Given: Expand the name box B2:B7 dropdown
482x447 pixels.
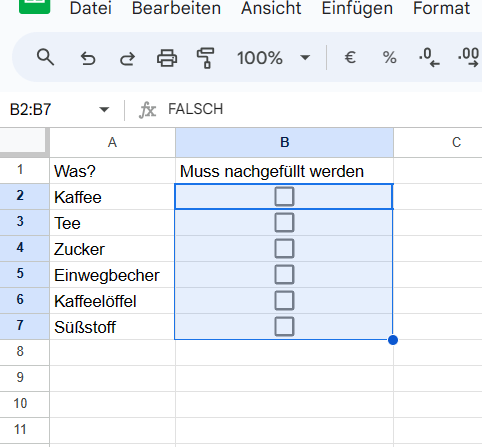Looking at the screenshot, I should (104, 109).
